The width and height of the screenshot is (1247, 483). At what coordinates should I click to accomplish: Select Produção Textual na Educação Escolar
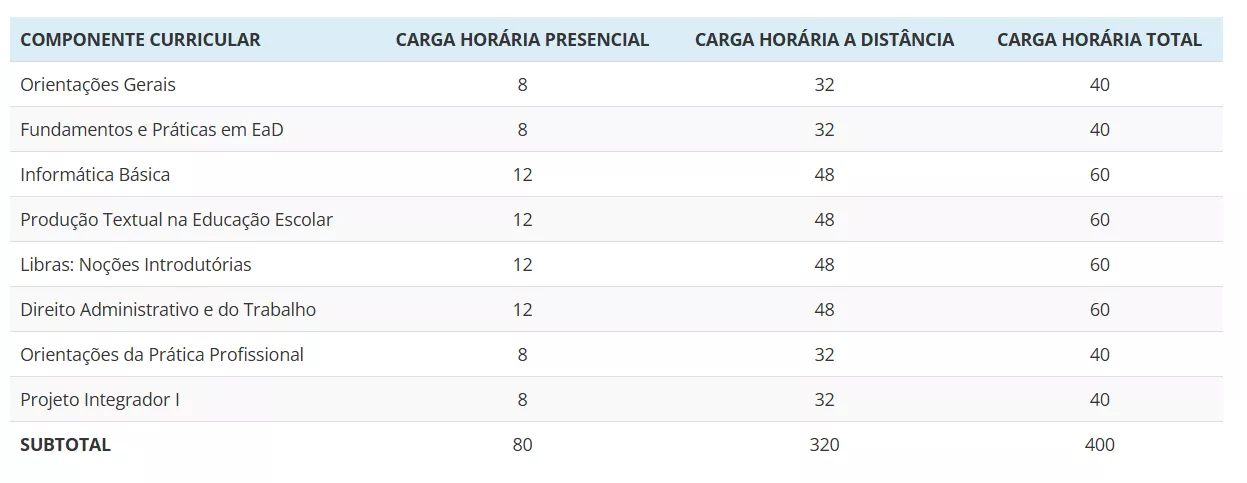pos(176,220)
